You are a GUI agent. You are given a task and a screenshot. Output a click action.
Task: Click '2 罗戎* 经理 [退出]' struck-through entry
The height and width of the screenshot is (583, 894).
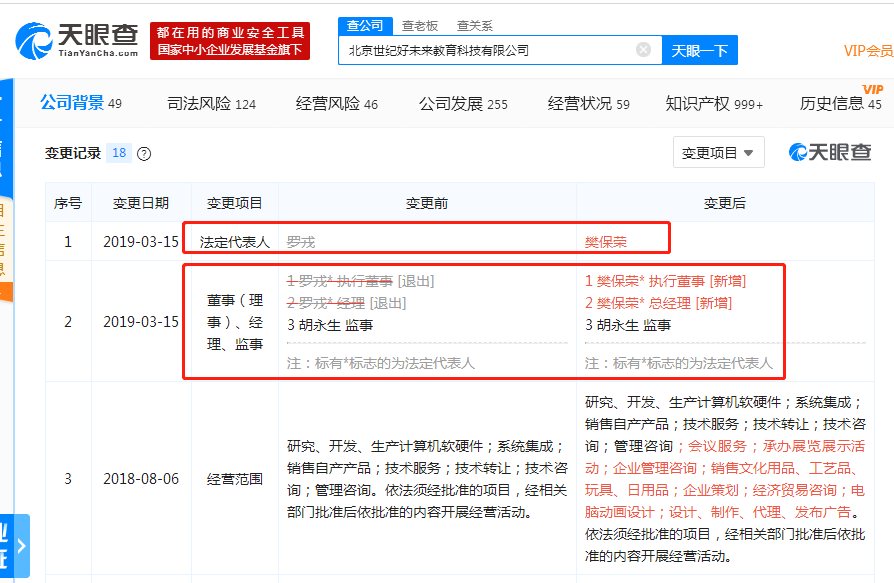point(347,303)
